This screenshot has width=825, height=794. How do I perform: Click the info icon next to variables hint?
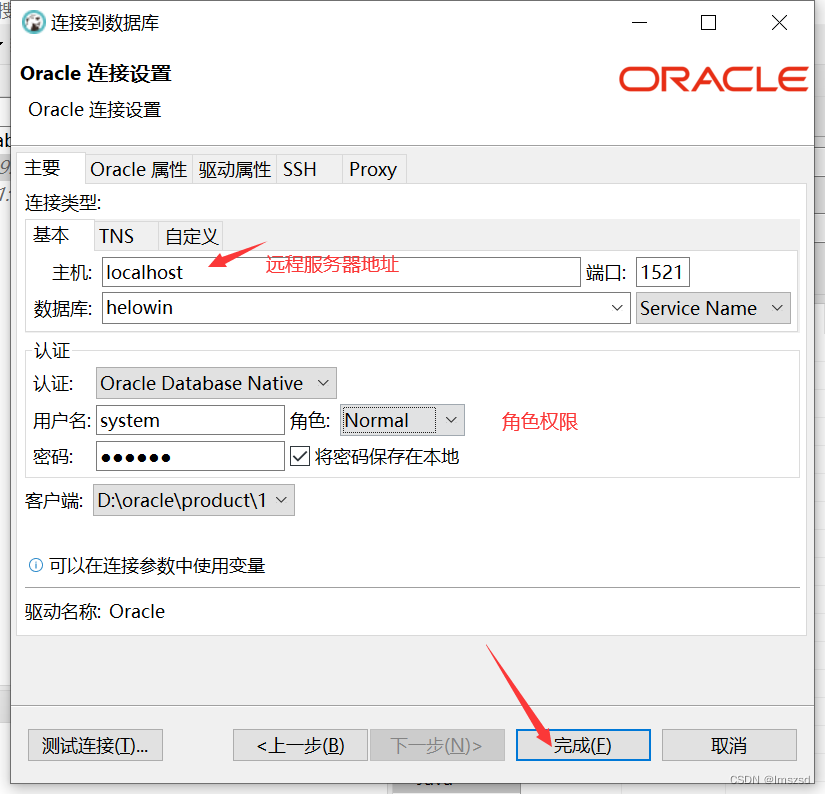(x=34, y=565)
